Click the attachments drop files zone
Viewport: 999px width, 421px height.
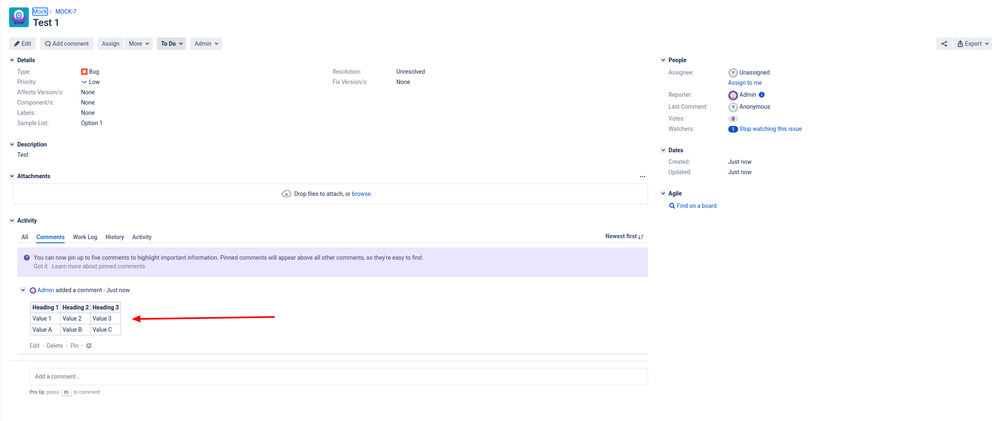pyautogui.click(x=330, y=194)
